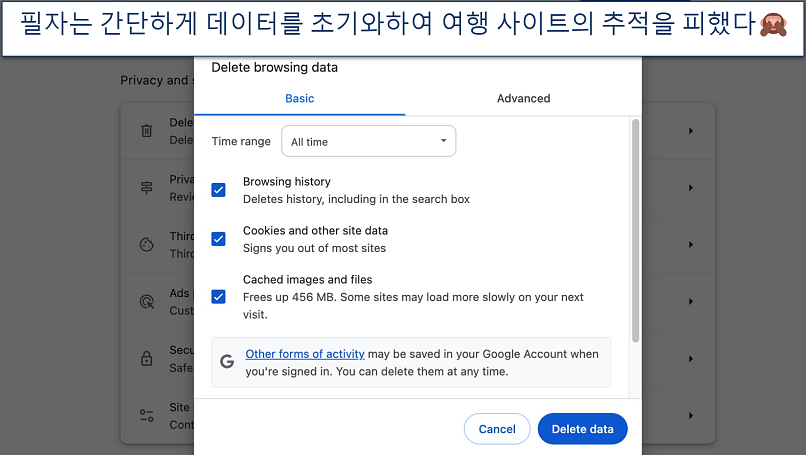Select the Basic tab

click(x=299, y=98)
